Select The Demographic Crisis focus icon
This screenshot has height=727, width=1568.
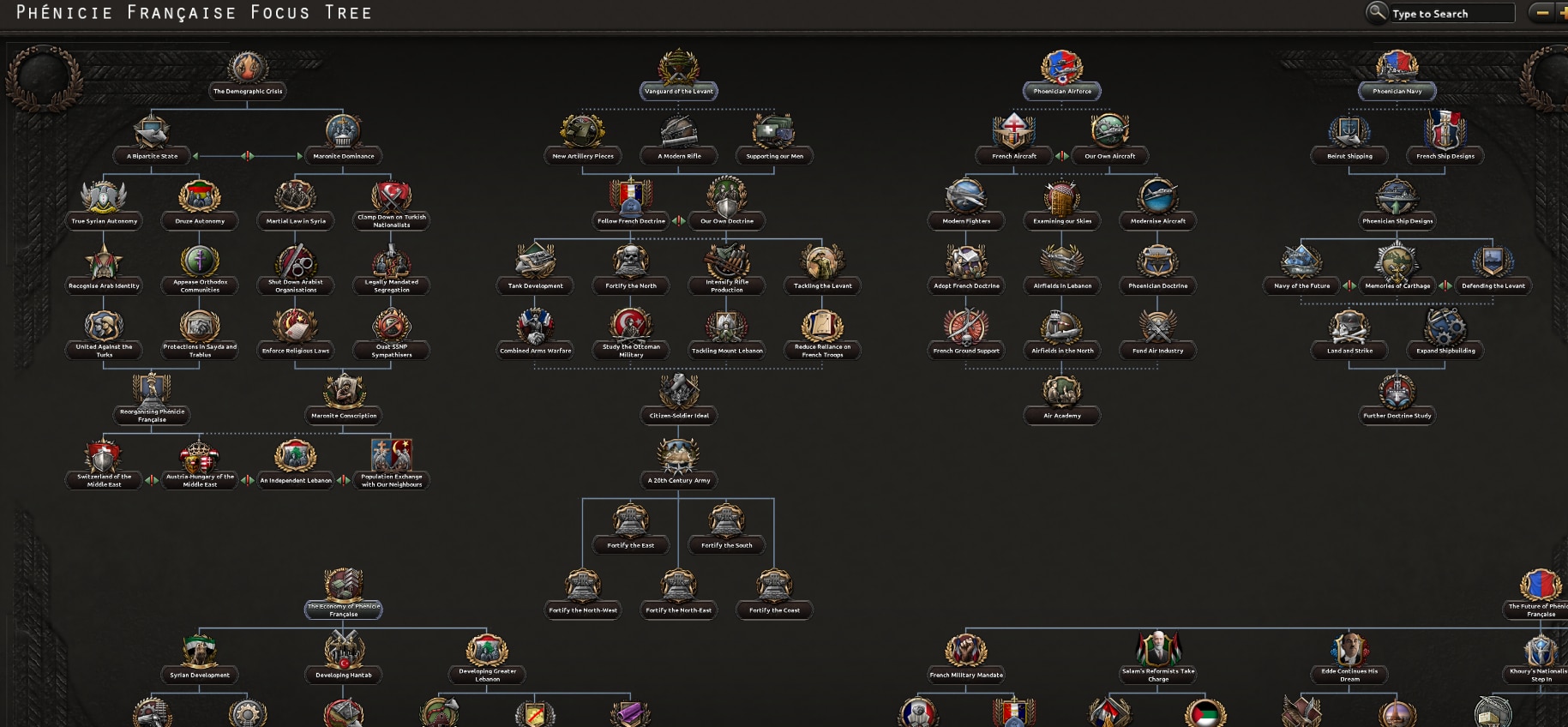tap(248, 67)
